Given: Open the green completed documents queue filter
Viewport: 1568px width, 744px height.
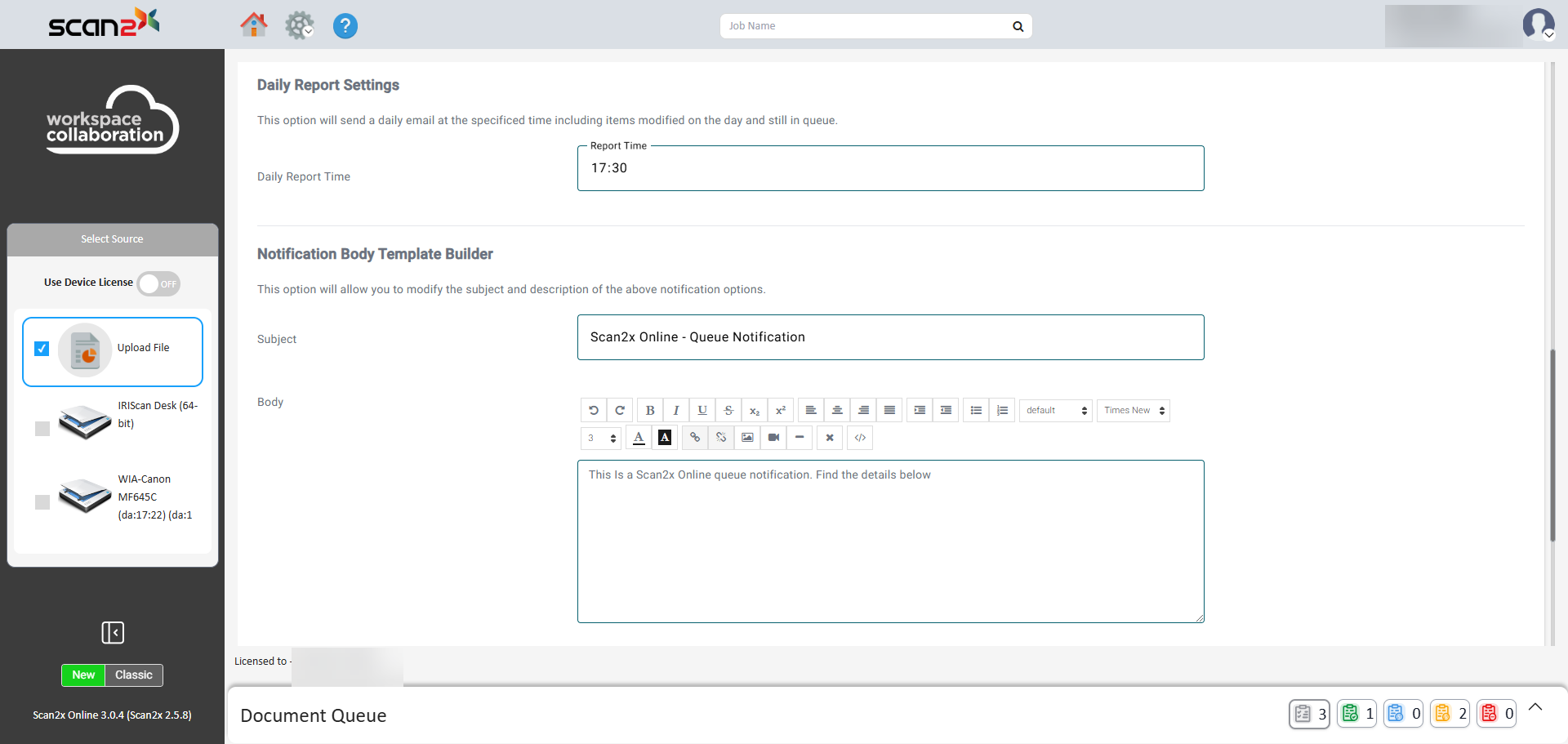Looking at the screenshot, I should point(1356,714).
